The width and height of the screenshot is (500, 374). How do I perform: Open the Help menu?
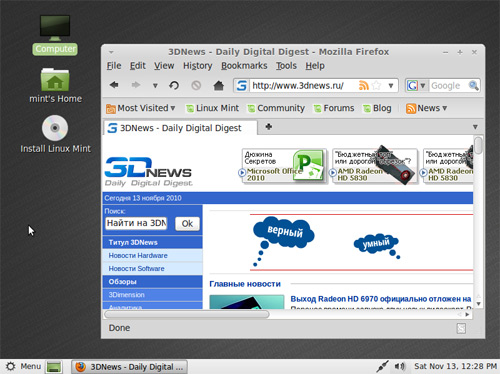pos(315,66)
